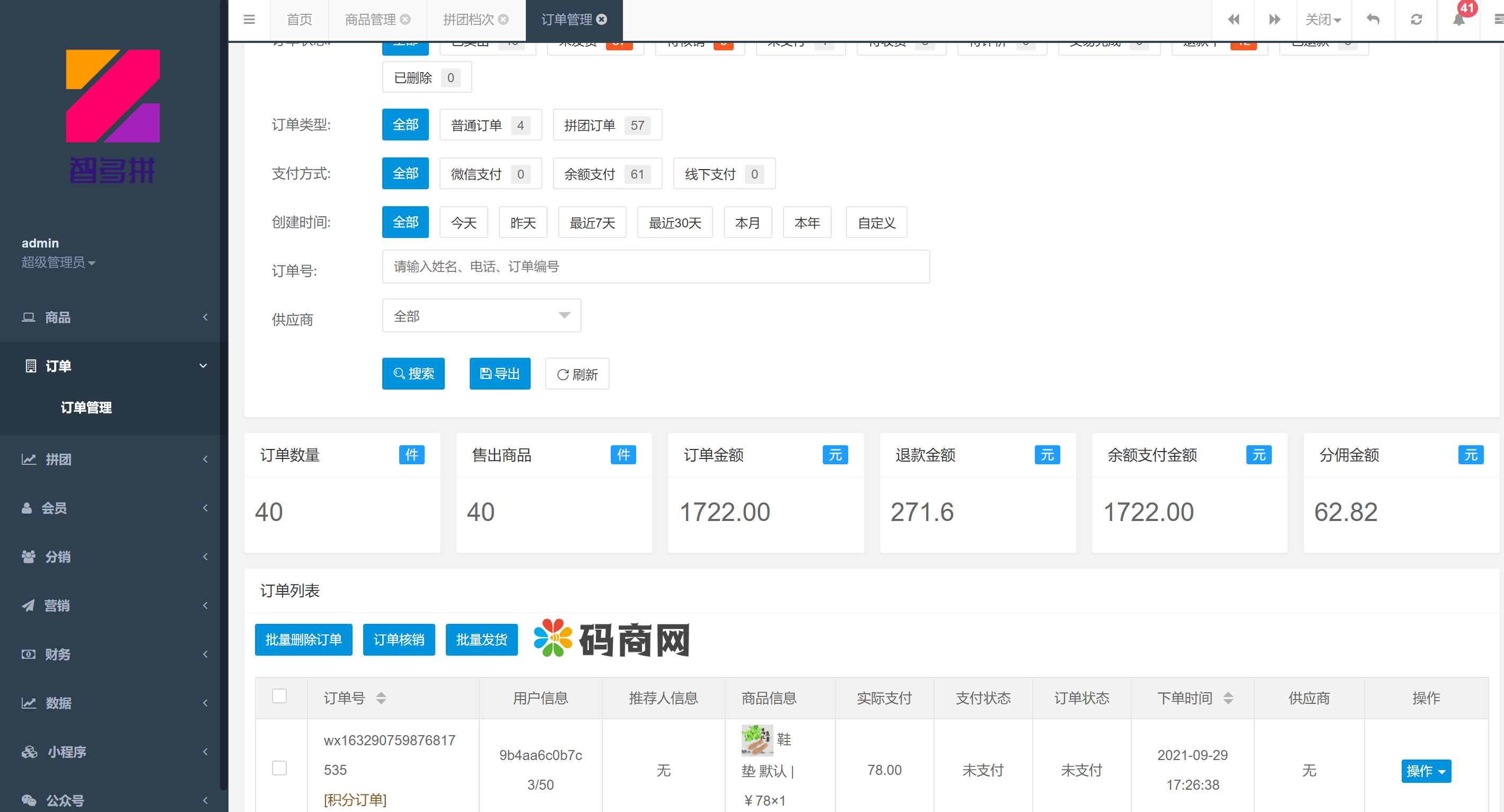The width and height of the screenshot is (1504, 812).
Task: Open the 供应商 dropdown
Action: coord(481,316)
